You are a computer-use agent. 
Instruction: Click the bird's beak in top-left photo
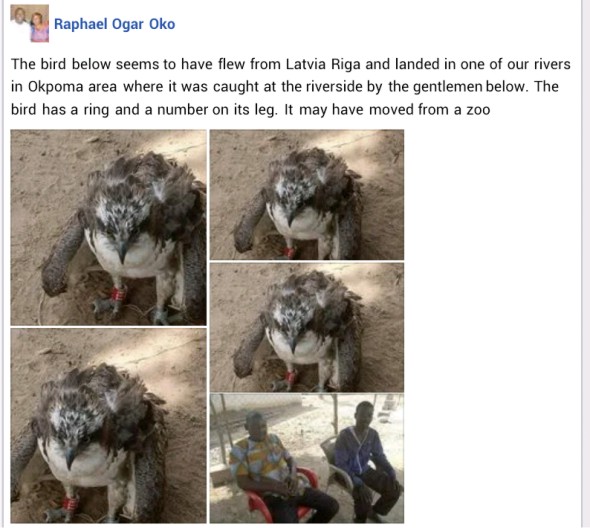pyautogui.click(x=122, y=251)
